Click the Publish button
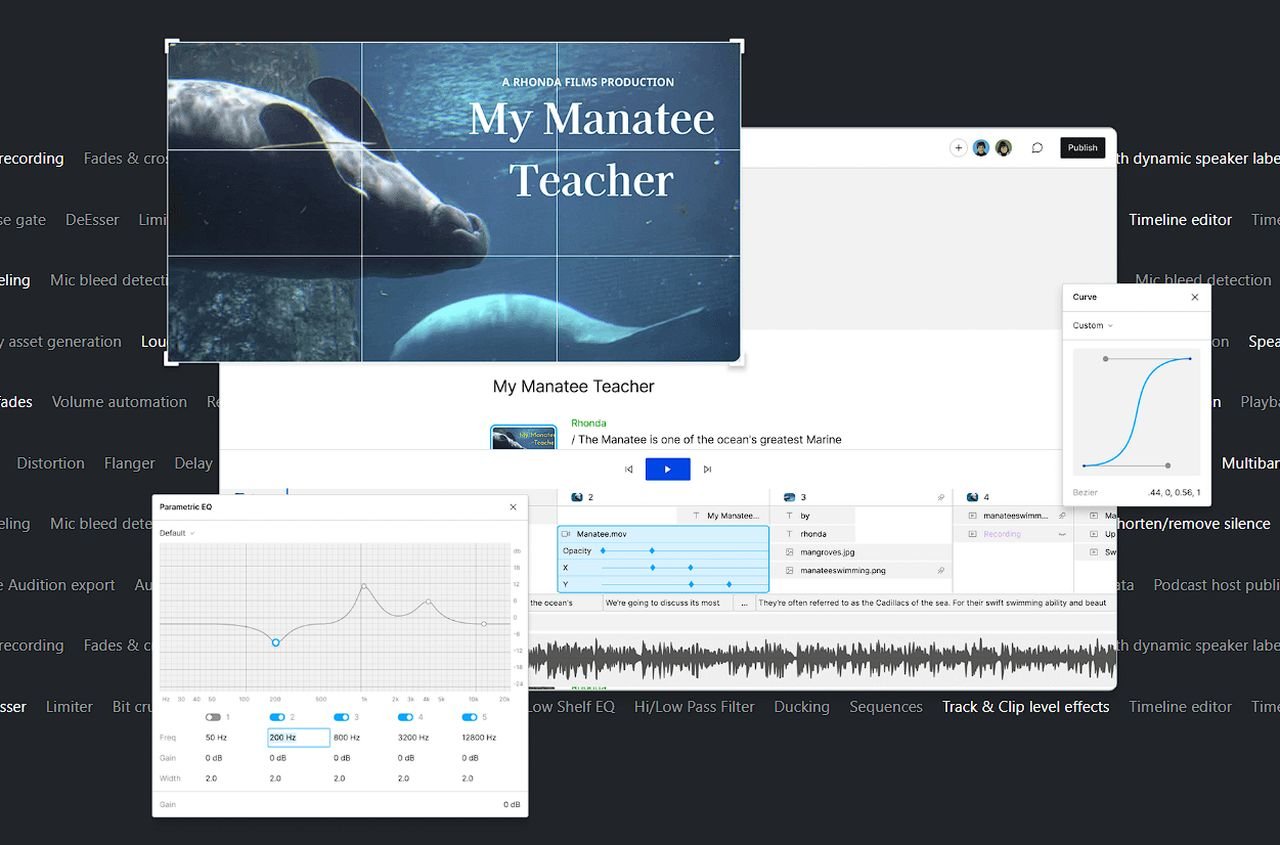The image size is (1280, 845). pos(1082,148)
